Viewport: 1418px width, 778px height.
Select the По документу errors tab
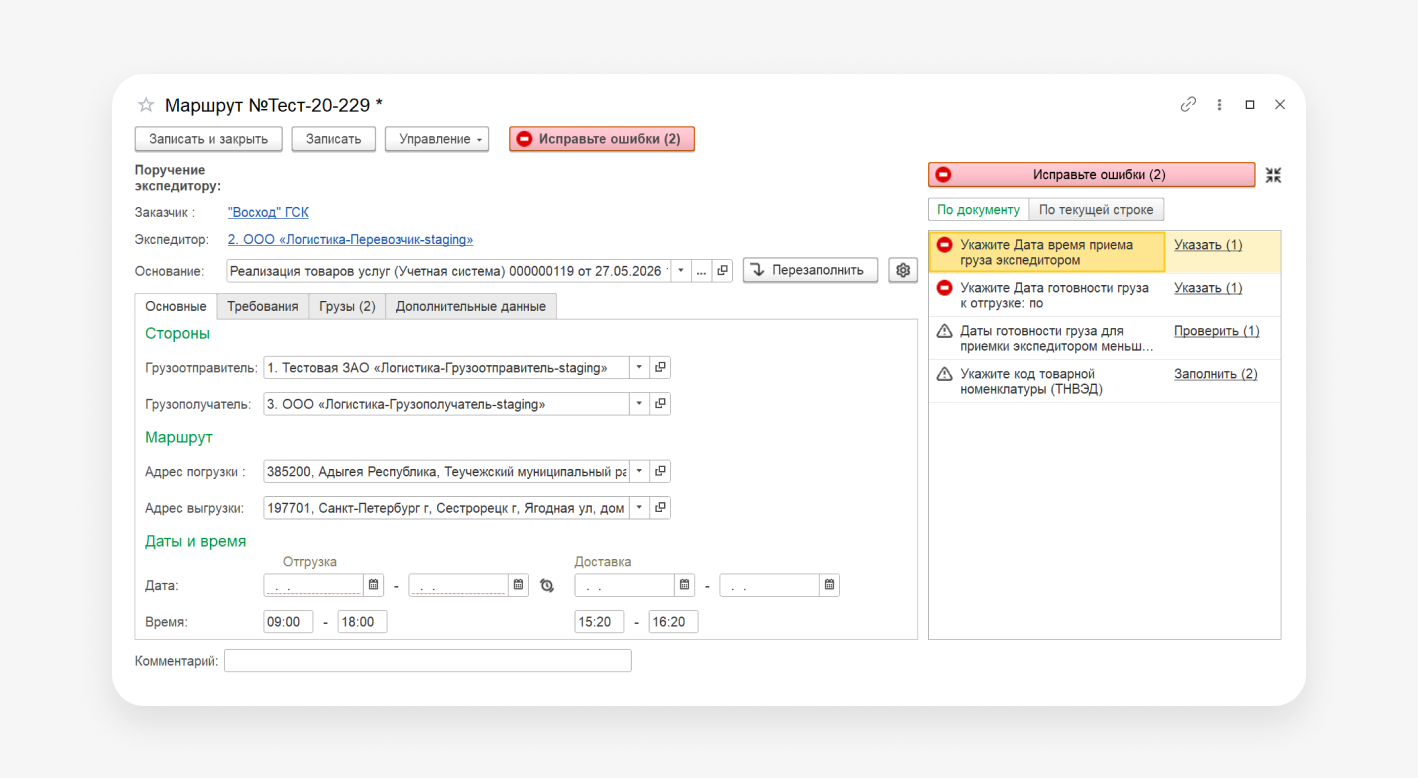click(979, 210)
